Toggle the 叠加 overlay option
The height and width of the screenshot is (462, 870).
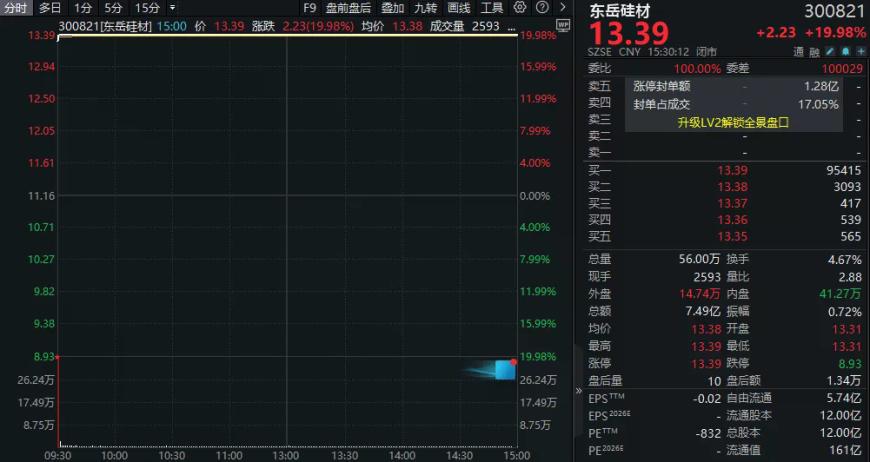392,7
